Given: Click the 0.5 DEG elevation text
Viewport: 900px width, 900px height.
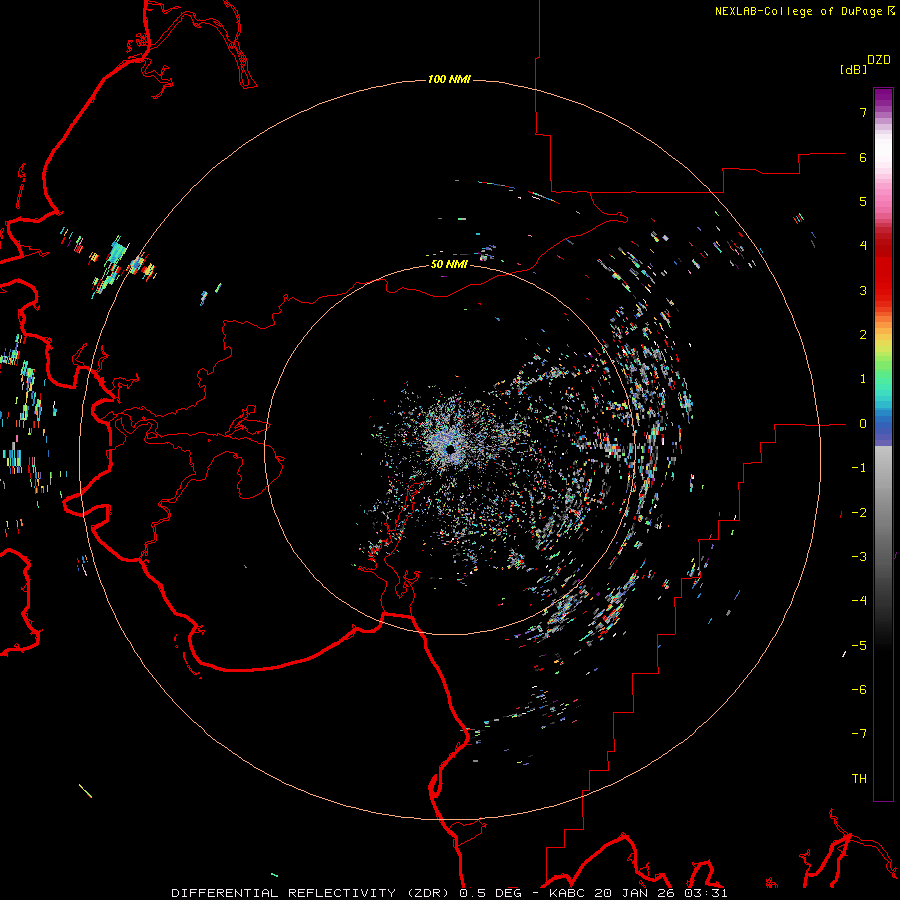Looking at the screenshot, I should (x=490, y=893).
